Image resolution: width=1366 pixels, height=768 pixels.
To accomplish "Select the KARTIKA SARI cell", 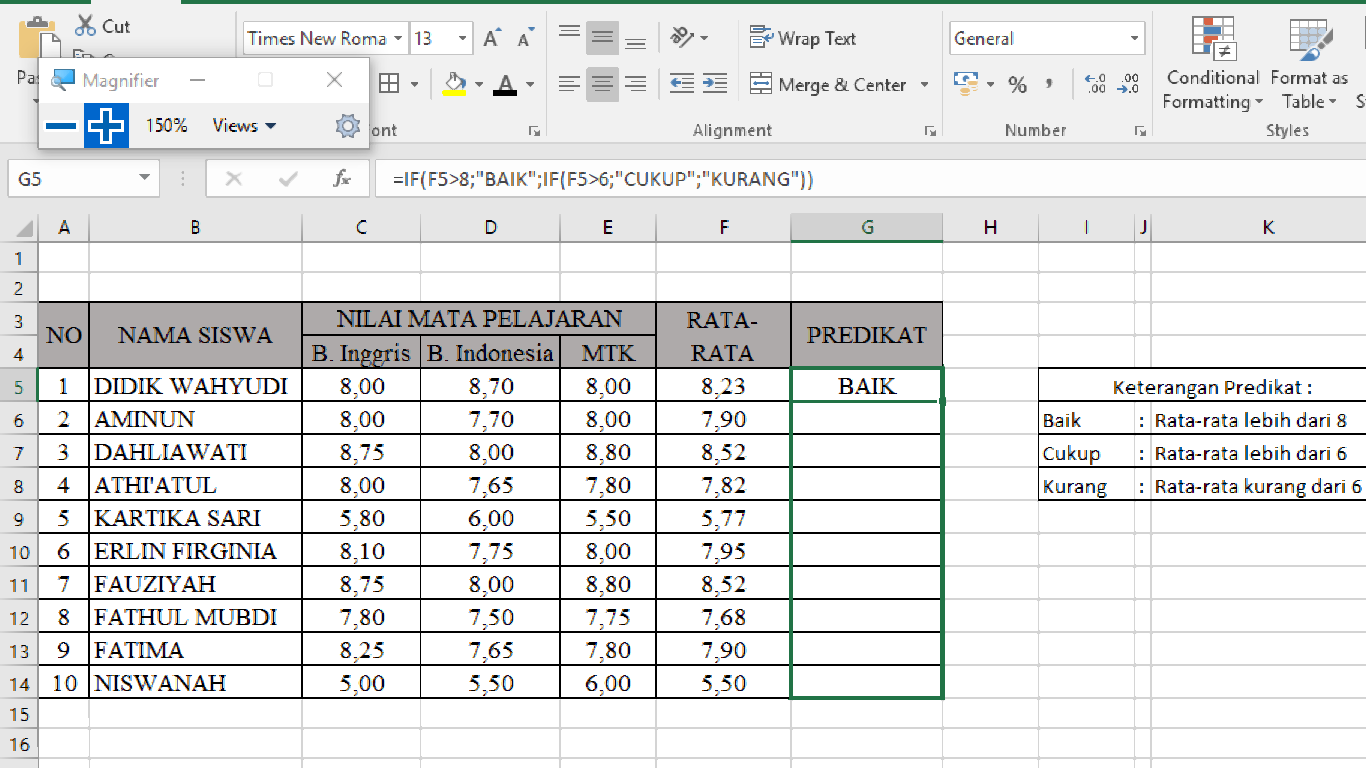I will (x=195, y=518).
